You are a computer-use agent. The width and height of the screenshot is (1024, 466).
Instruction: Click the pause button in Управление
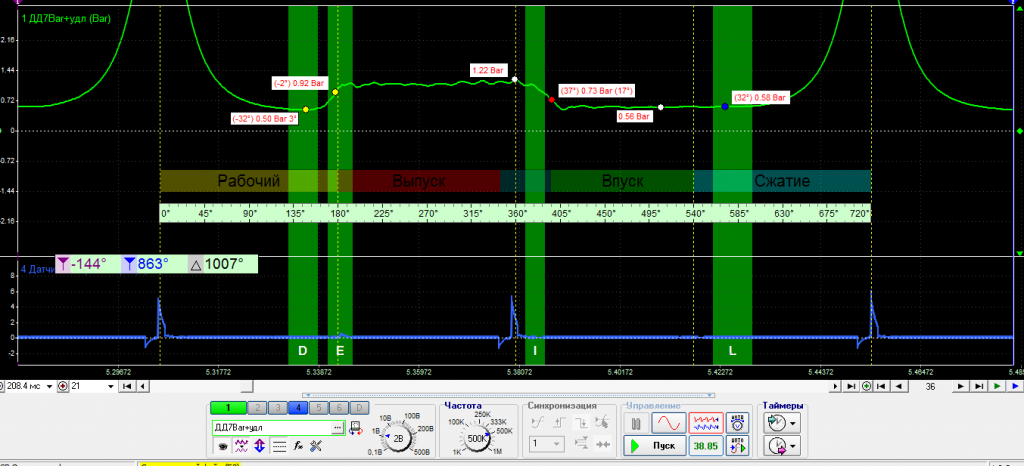(637, 423)
